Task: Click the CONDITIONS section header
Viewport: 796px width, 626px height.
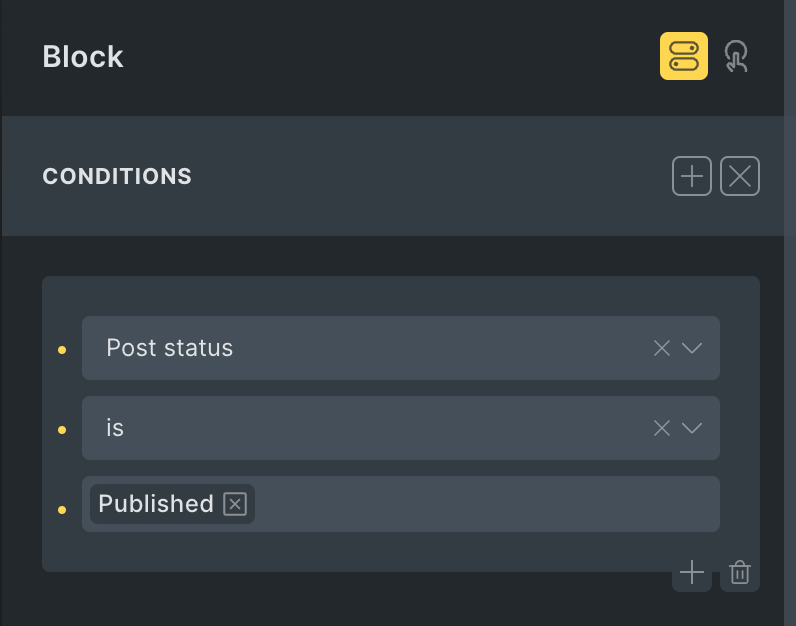Action: pyautogui.click(x=117, y=177)
